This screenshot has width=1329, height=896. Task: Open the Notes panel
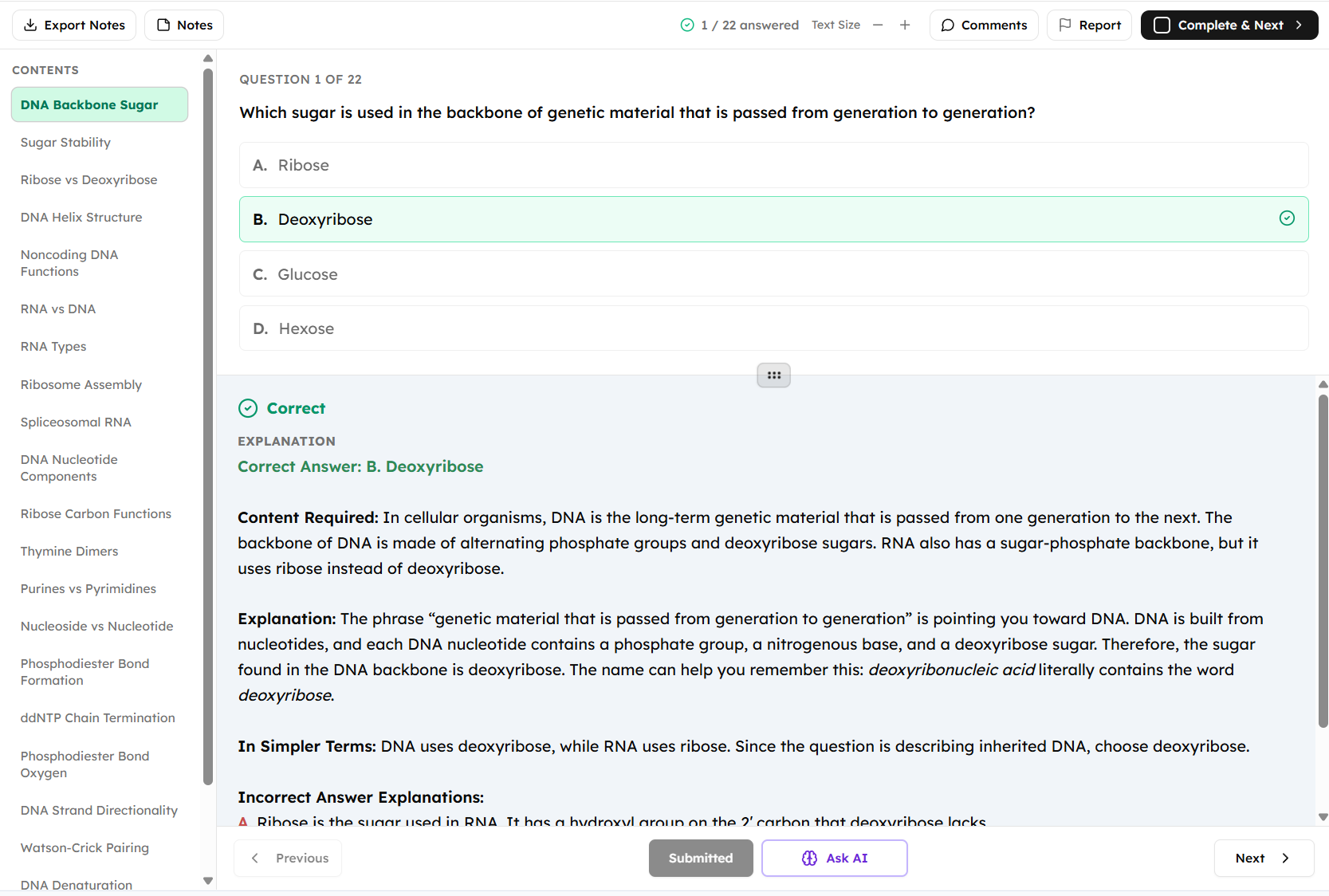[x=184, y=25]
